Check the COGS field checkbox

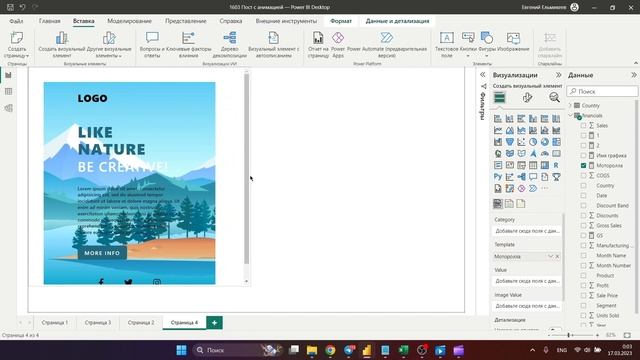[x=583, y=176]
